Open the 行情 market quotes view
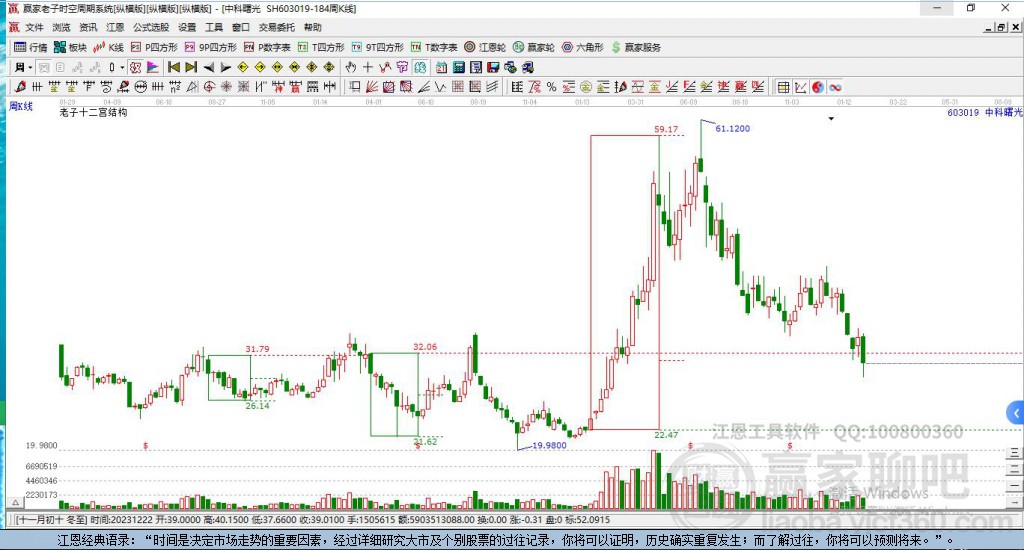 [31, 47]
